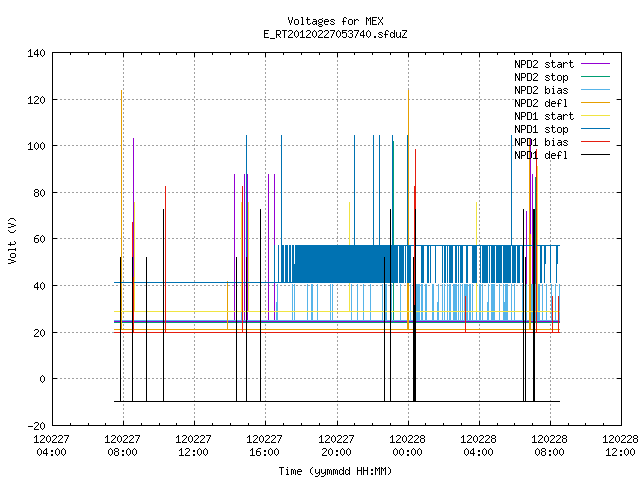Viewport: 640px width, 480px height.
Task: Click the 'NPD2 start' legend label
Action: tap(544, 64)
